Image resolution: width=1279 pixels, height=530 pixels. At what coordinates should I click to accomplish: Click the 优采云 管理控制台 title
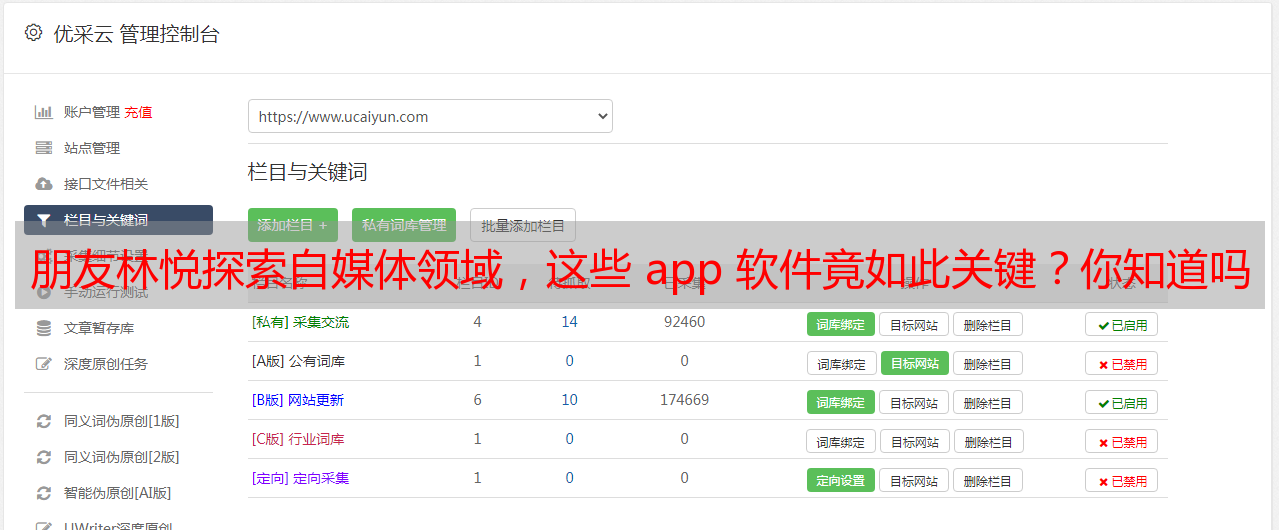[x=136, y=34]
